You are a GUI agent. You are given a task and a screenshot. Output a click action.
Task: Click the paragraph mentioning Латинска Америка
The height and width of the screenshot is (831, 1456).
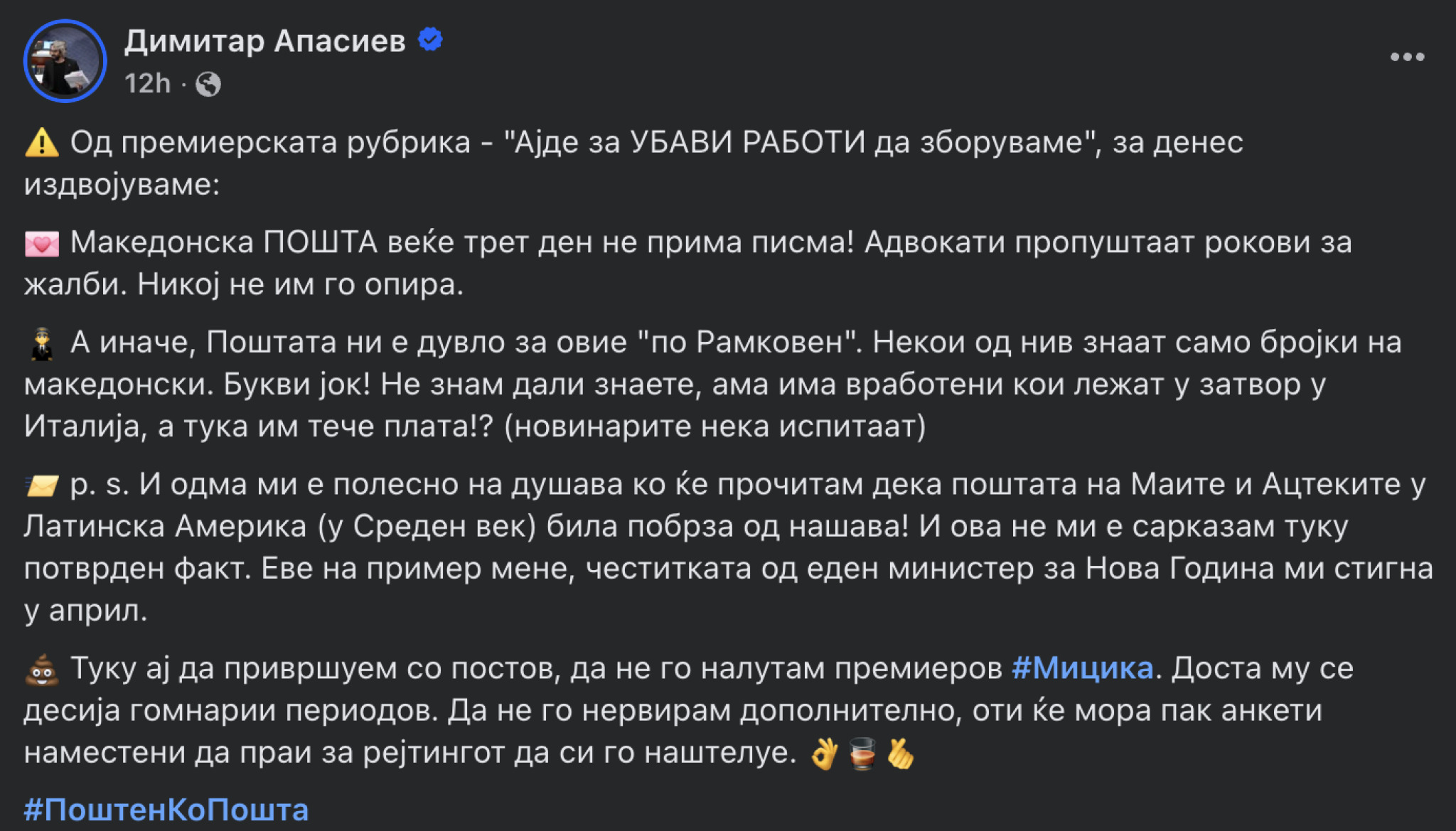pos(728,547)
